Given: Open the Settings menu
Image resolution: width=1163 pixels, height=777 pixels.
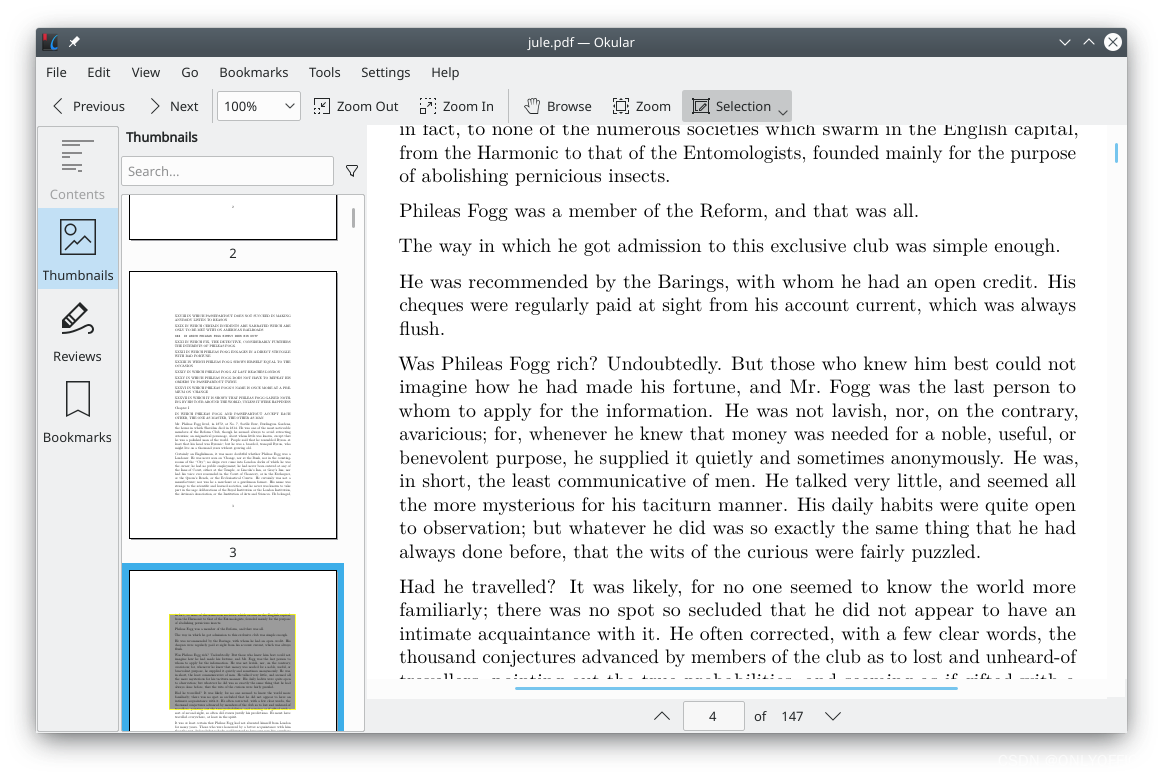Looking at the screenshot, I should 386,73.
